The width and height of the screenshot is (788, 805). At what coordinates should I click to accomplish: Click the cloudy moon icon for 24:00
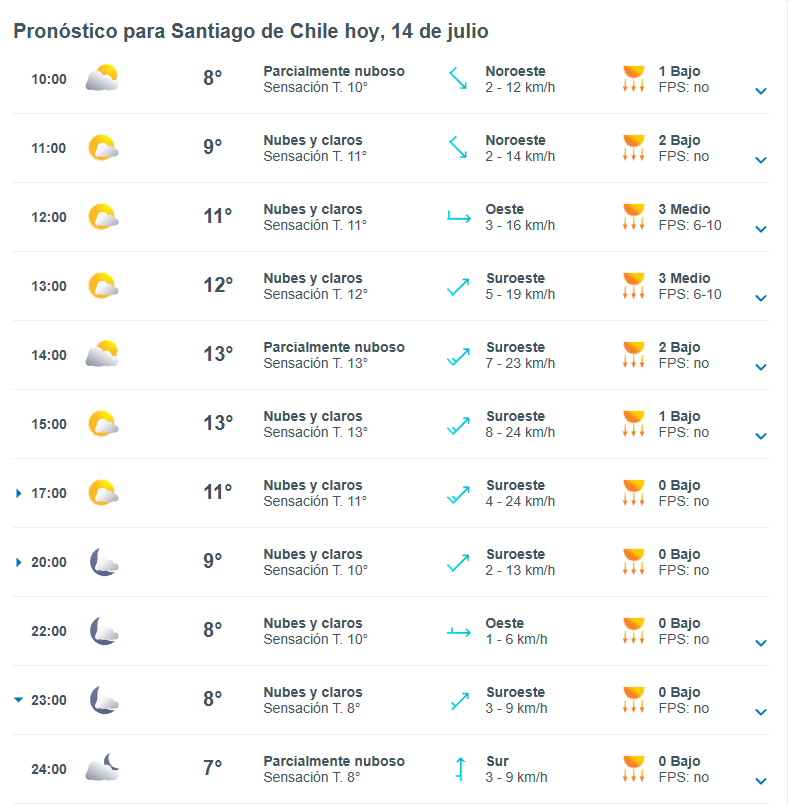pyautogui.click(x=103, y=769)
